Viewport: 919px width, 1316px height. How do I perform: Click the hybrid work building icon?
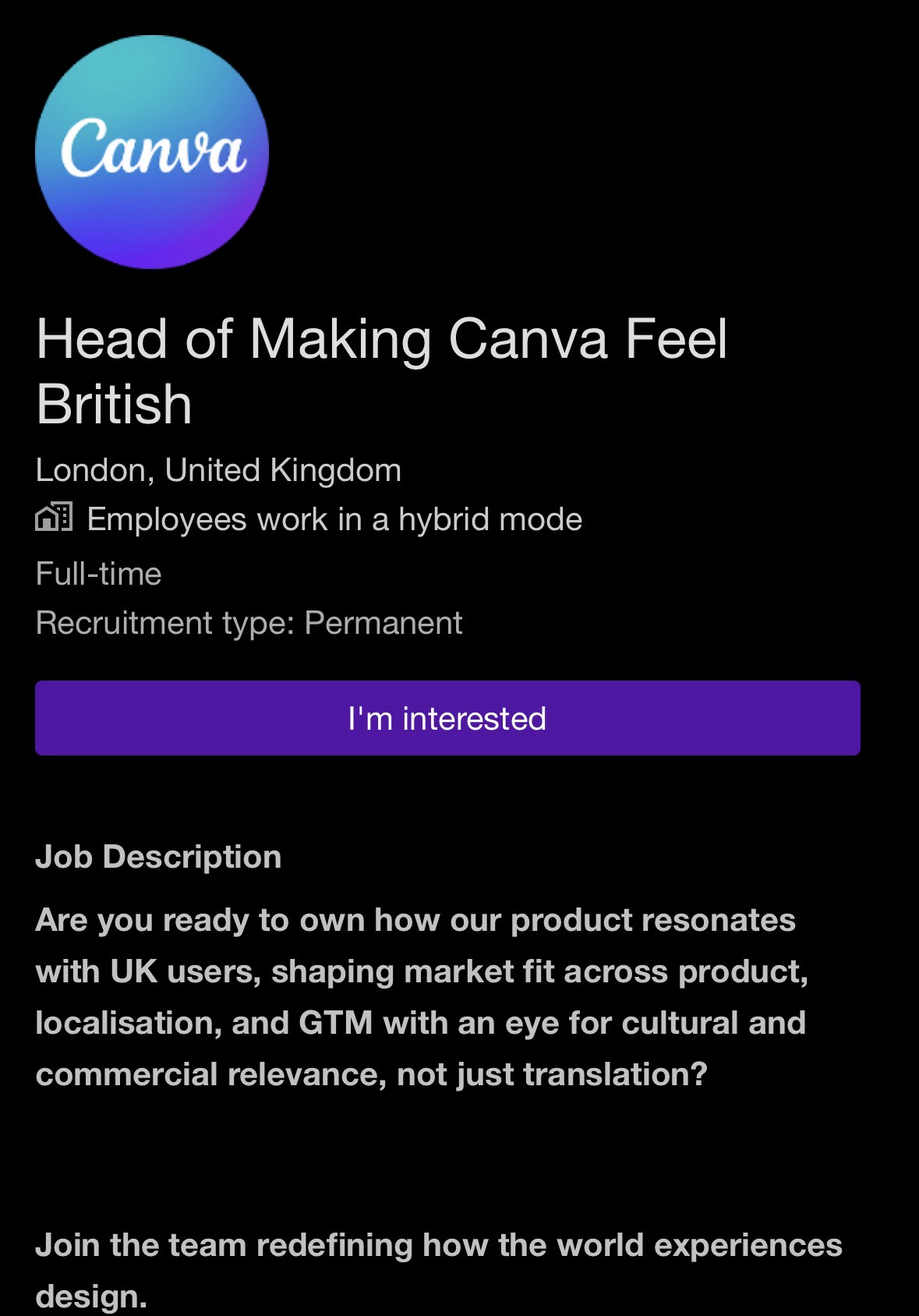click(x=54, y=518)
